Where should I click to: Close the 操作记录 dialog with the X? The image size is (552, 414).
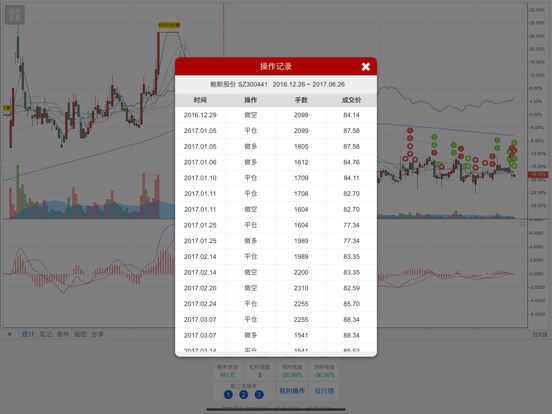pos(366,67)
